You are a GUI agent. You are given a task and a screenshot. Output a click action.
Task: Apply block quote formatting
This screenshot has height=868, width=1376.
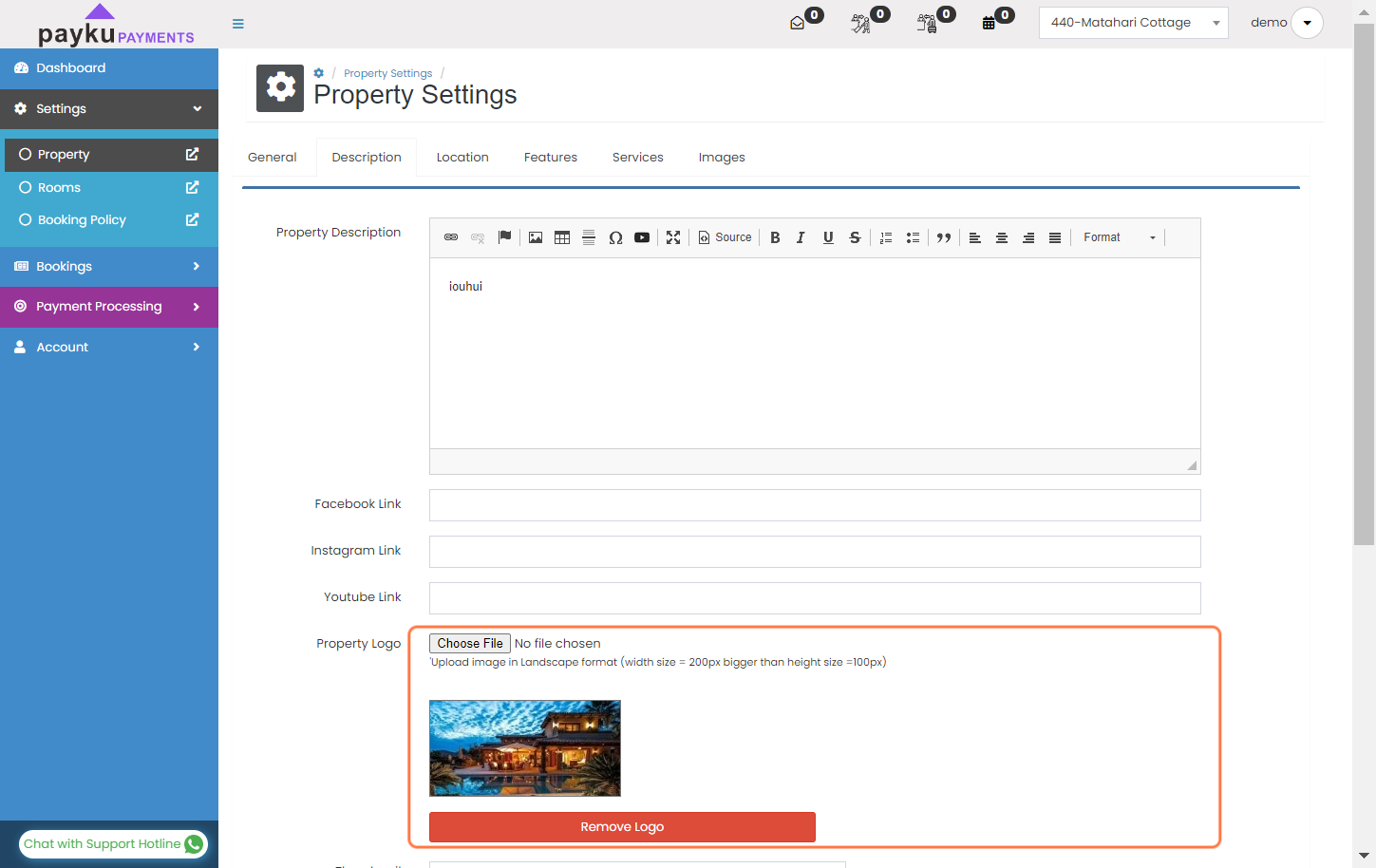tap(944, 237)
